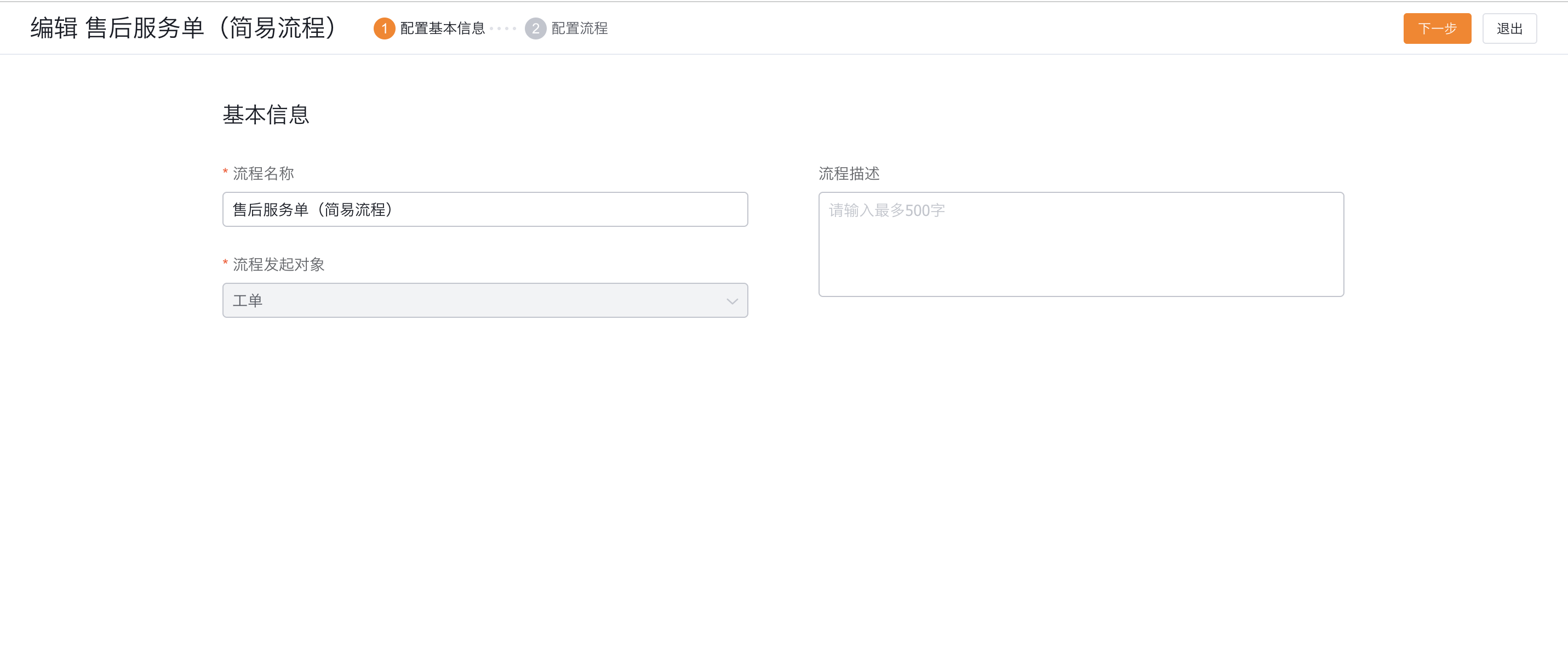Select step 1 circle 配置基本信息
1568x651 pixels.
pyautogui.click(x=384, y=28)
